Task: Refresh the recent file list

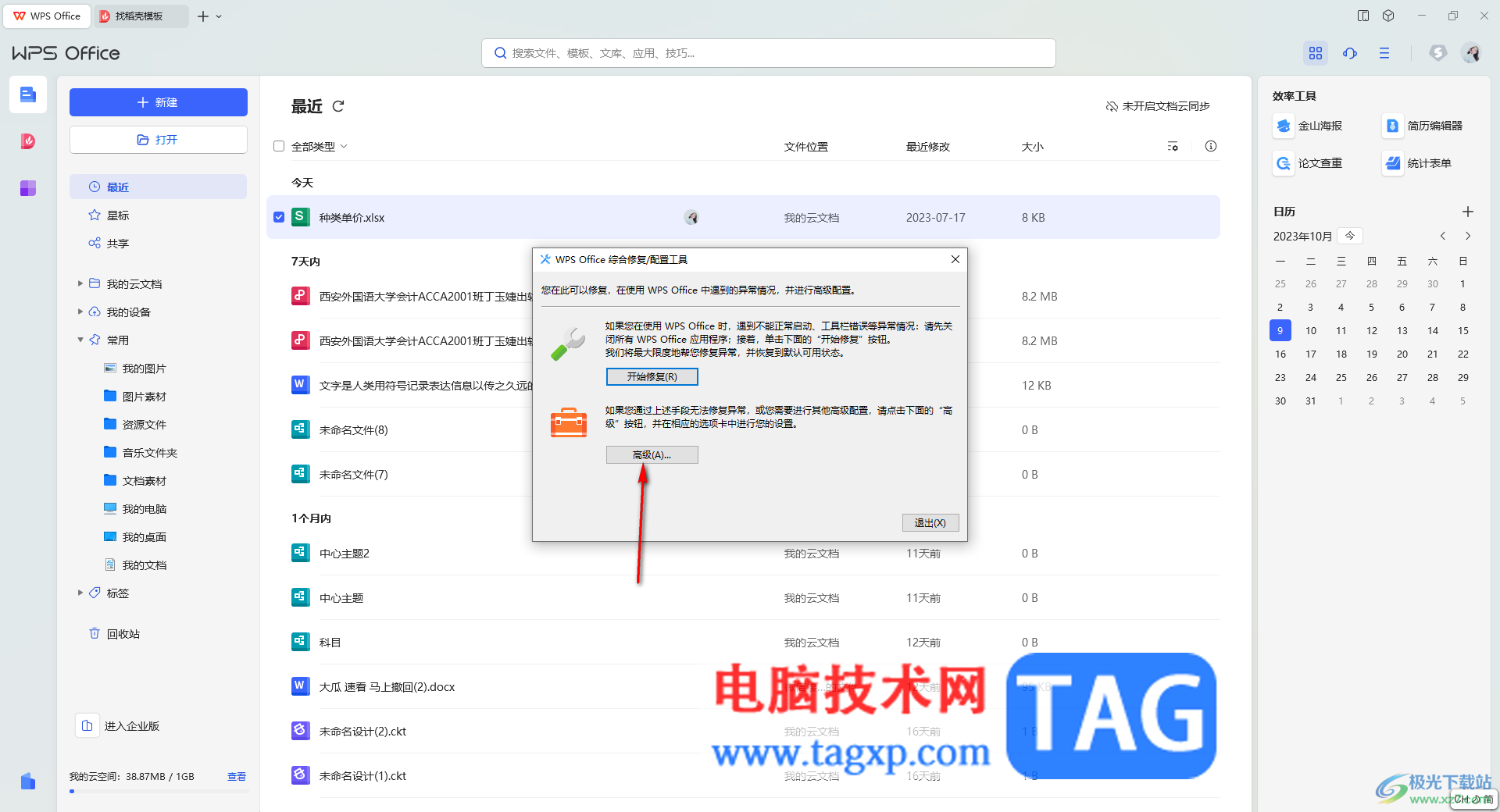Action: point(338,106)
